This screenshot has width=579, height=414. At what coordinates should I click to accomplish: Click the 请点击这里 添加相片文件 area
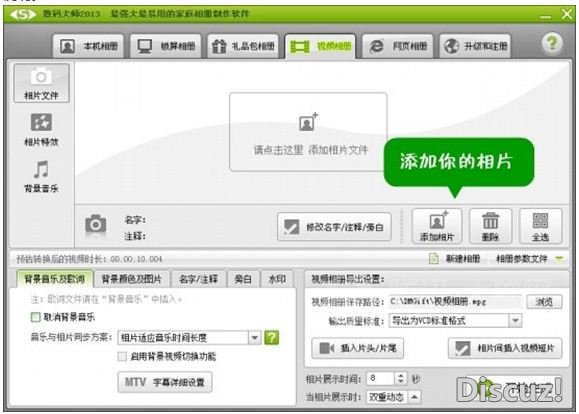[308, 132]
